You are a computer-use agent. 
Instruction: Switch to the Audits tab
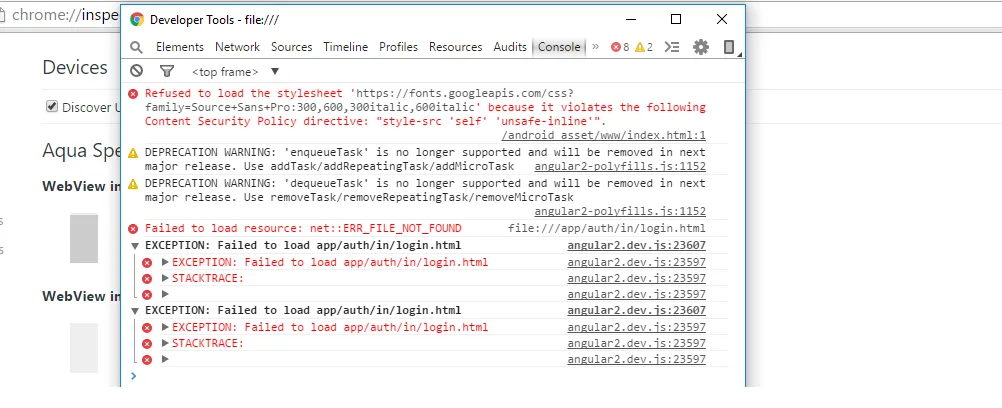(x=510, y=47)
